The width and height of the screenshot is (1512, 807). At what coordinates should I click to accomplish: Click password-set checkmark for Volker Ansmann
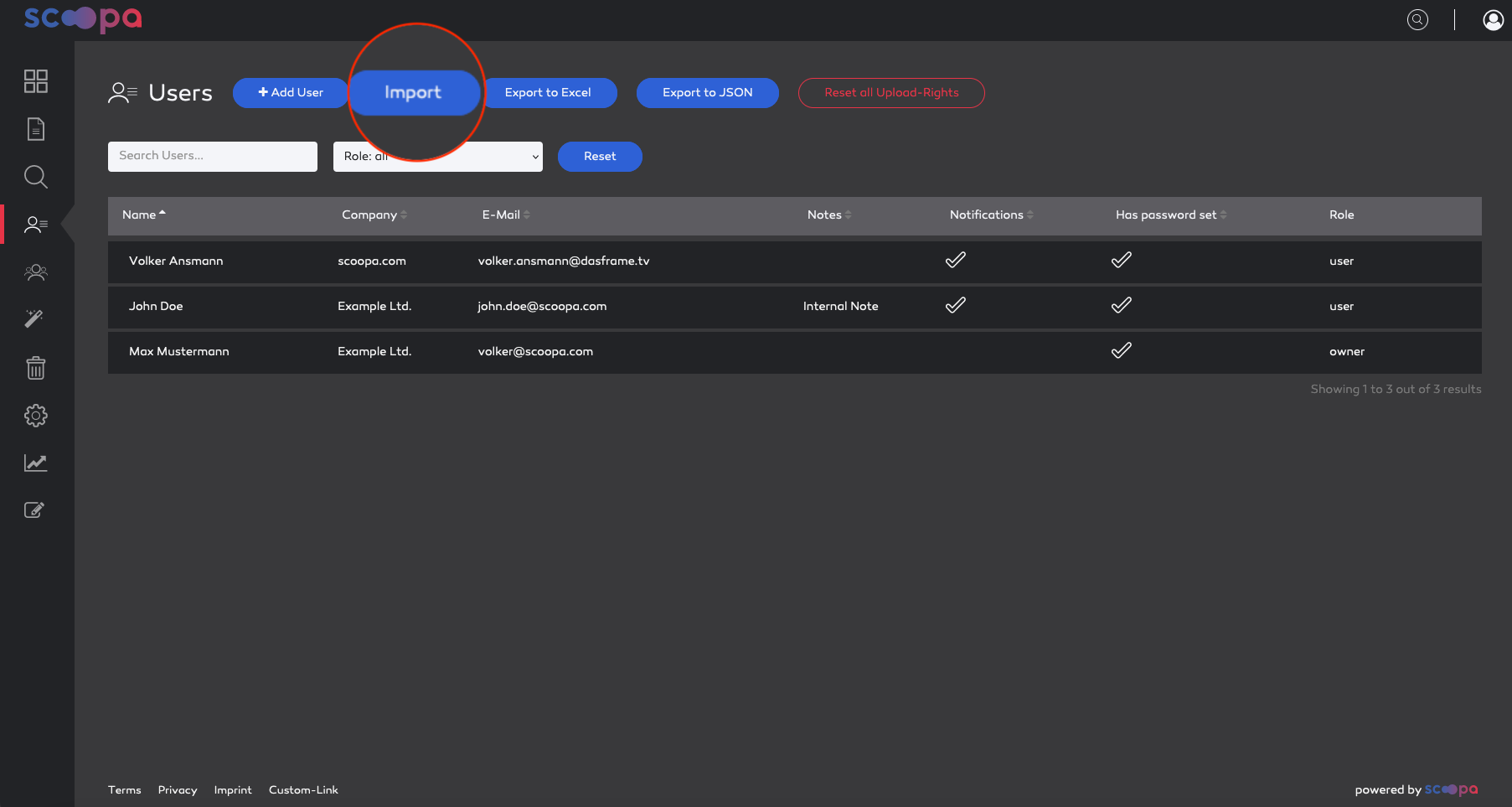(x=1122, y=260)
